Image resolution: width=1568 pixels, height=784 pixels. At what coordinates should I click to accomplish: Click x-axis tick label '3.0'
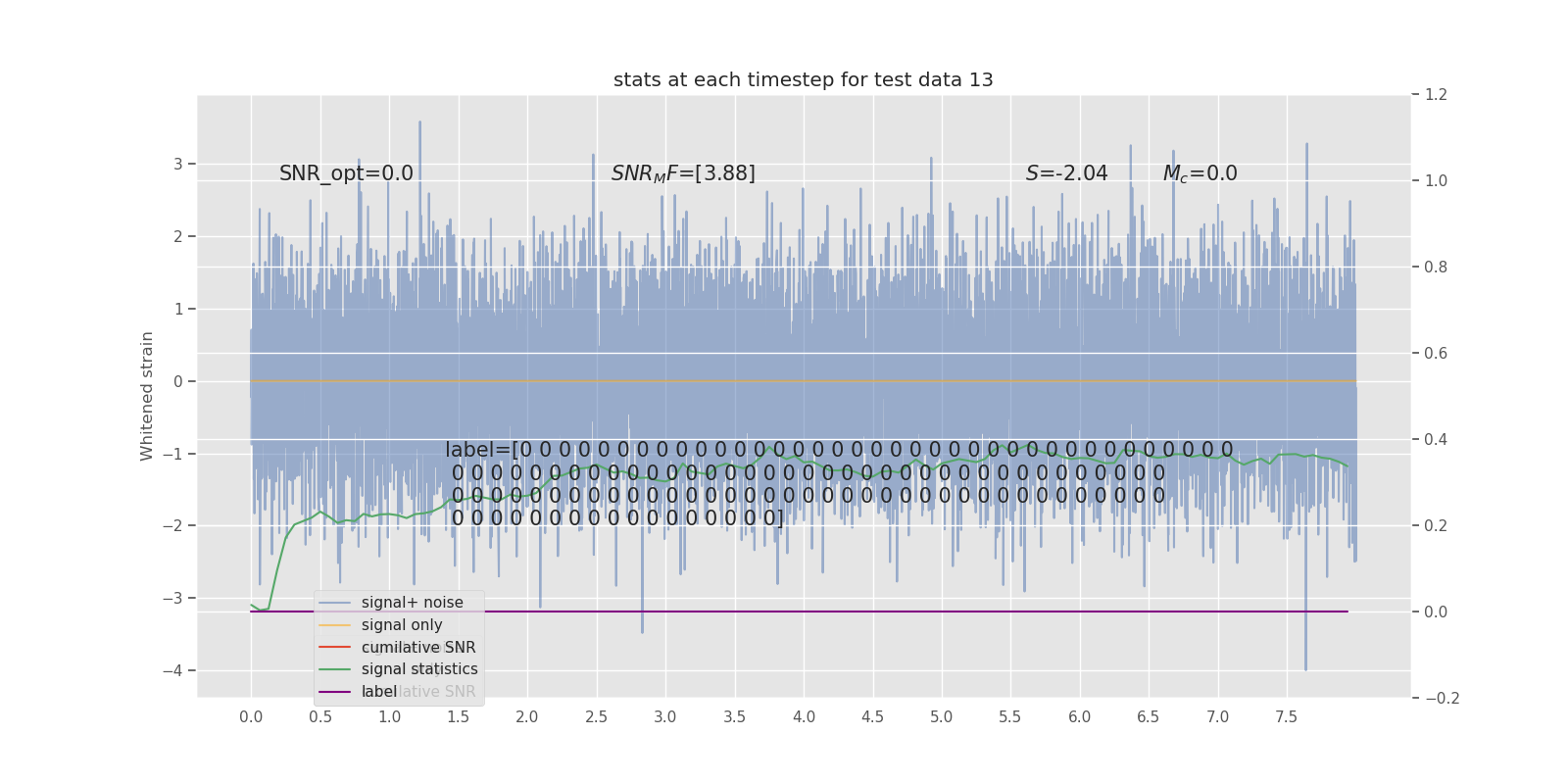(x=665, y=717)
